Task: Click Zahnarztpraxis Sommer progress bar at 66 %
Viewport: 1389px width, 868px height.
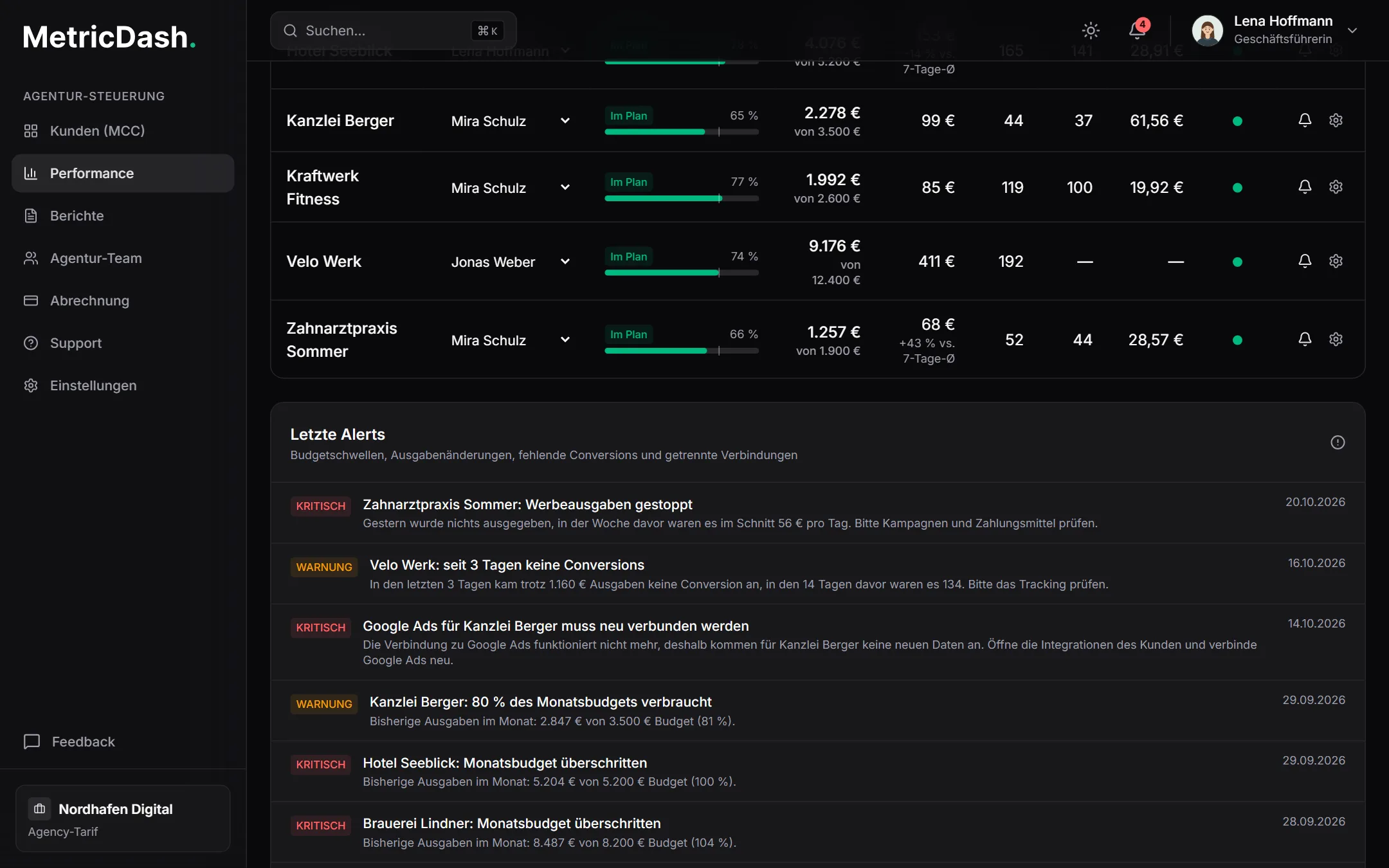Action: (x=682, y=351)
